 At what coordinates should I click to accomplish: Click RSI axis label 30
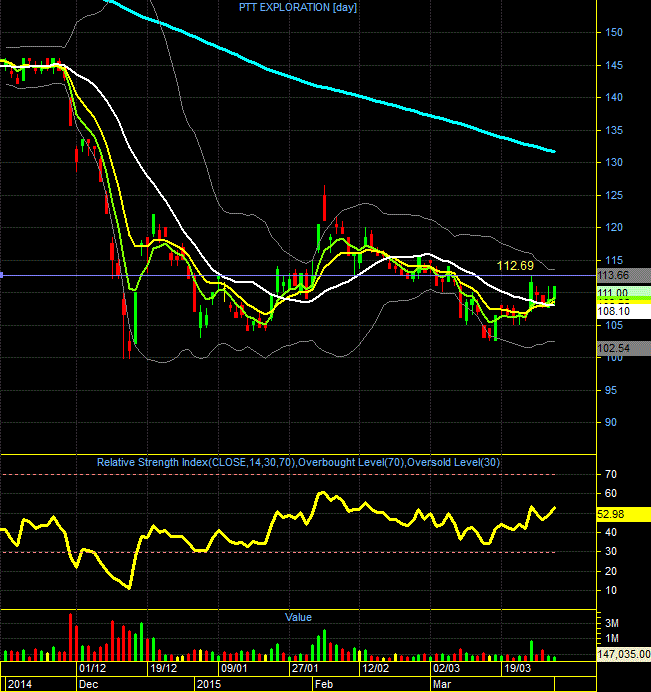[611, 551]
